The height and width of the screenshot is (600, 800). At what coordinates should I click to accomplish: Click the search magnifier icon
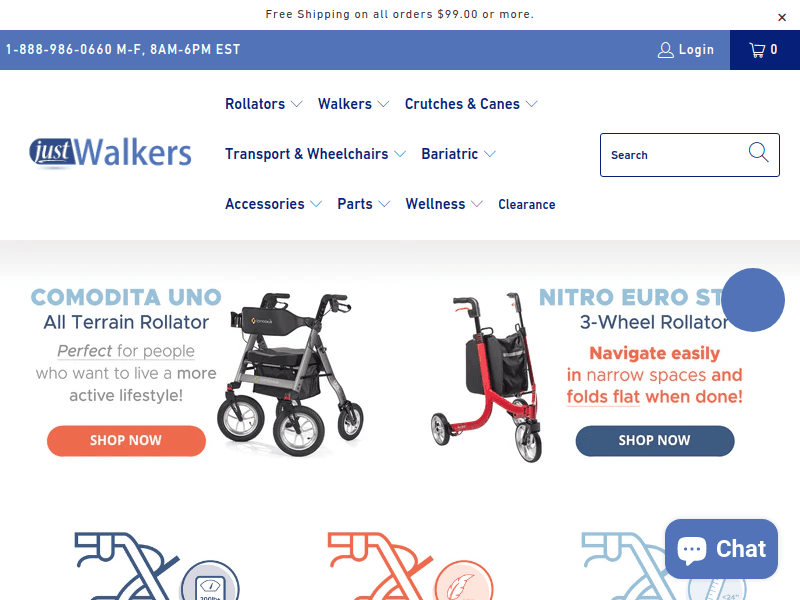click(758, 152)
